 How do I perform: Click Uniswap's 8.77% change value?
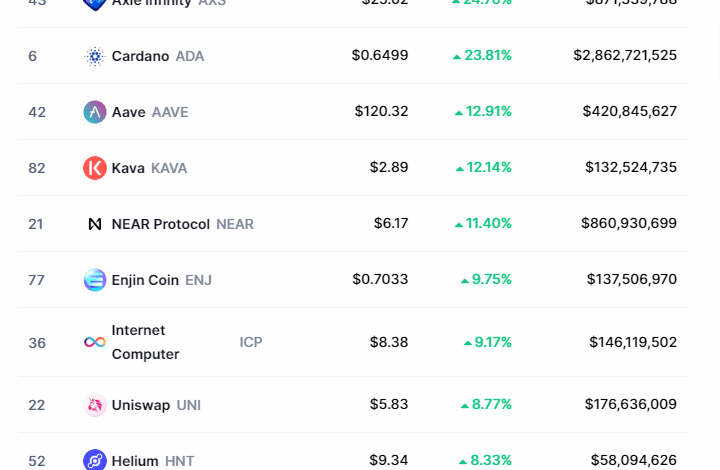pyautogui.click(x=486, y=405)
